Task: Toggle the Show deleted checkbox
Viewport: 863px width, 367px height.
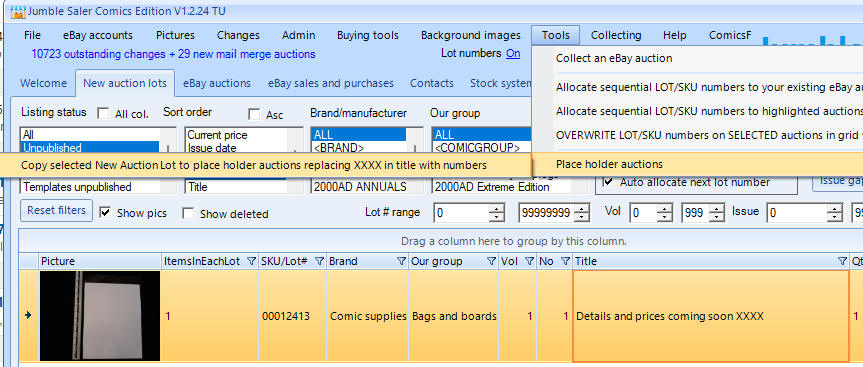Action: coord(188,213)
